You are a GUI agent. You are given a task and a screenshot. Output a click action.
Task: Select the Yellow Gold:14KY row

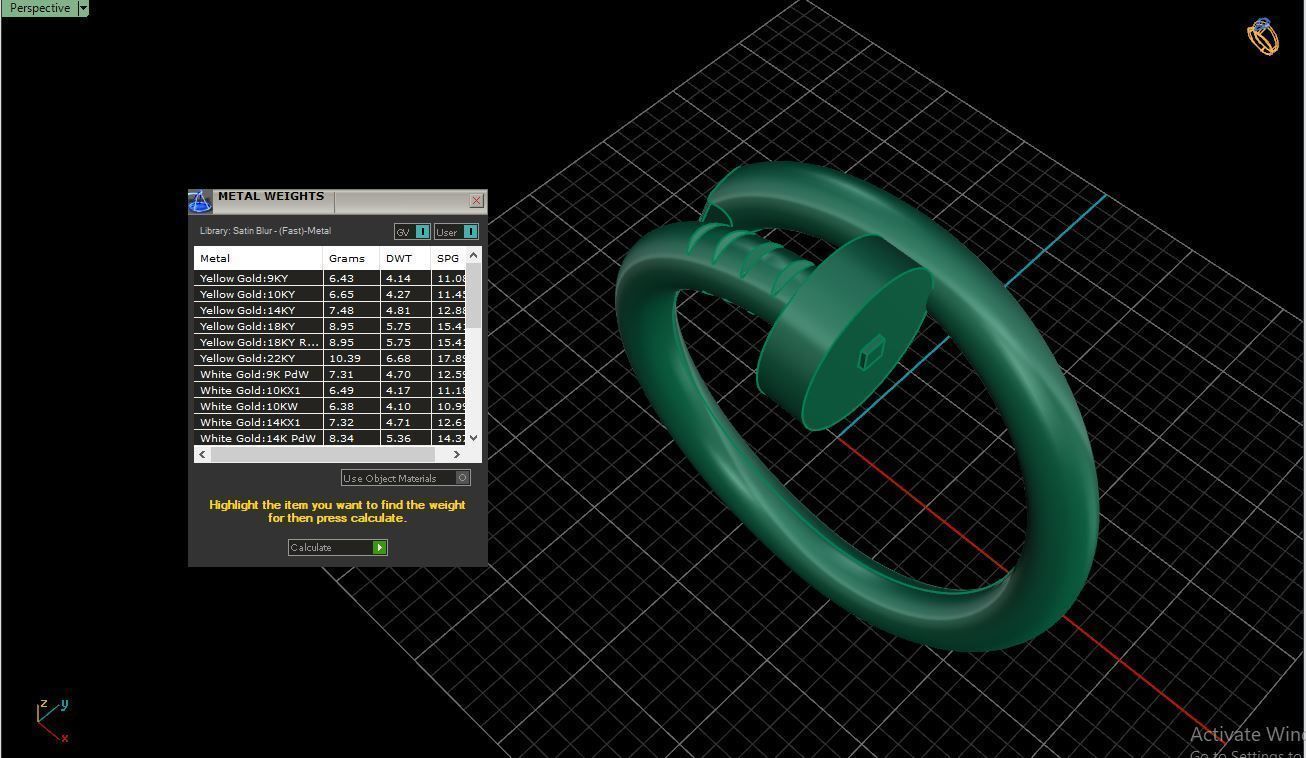(x=330, y=310)
